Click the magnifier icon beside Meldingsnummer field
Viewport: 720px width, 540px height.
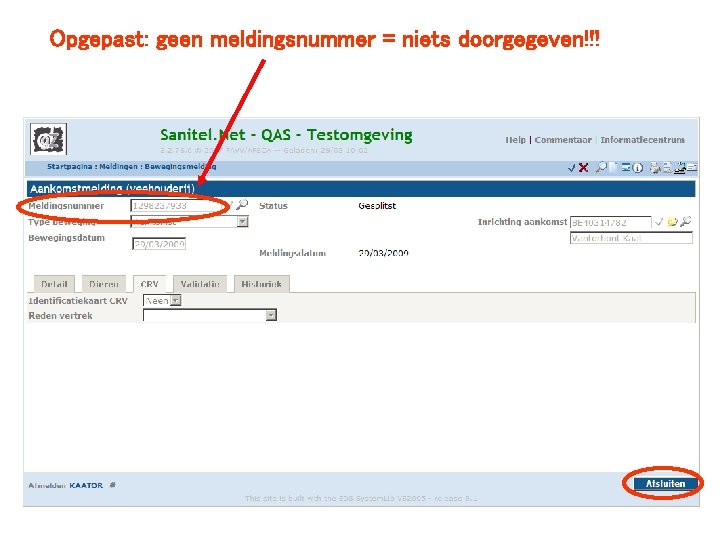242,204
